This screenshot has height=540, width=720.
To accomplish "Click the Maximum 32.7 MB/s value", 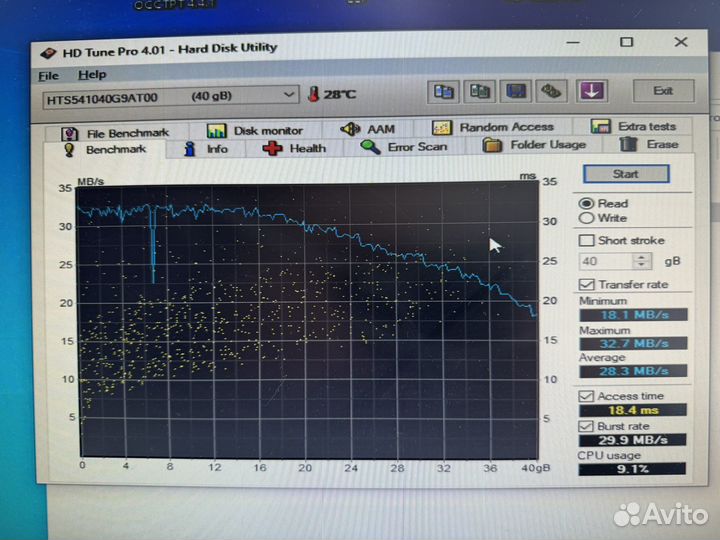I will [633, 343].
